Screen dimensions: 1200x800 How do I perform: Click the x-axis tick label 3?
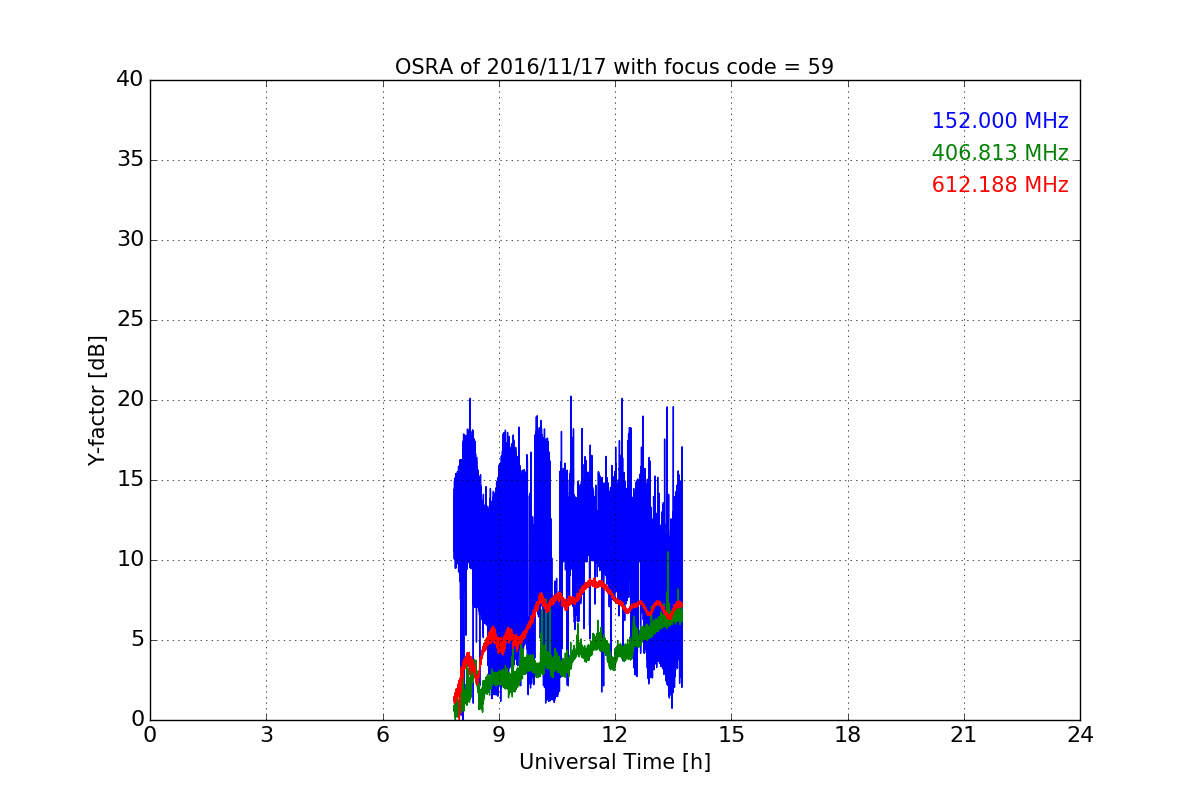pyautogui.click(x=266, y=735)
